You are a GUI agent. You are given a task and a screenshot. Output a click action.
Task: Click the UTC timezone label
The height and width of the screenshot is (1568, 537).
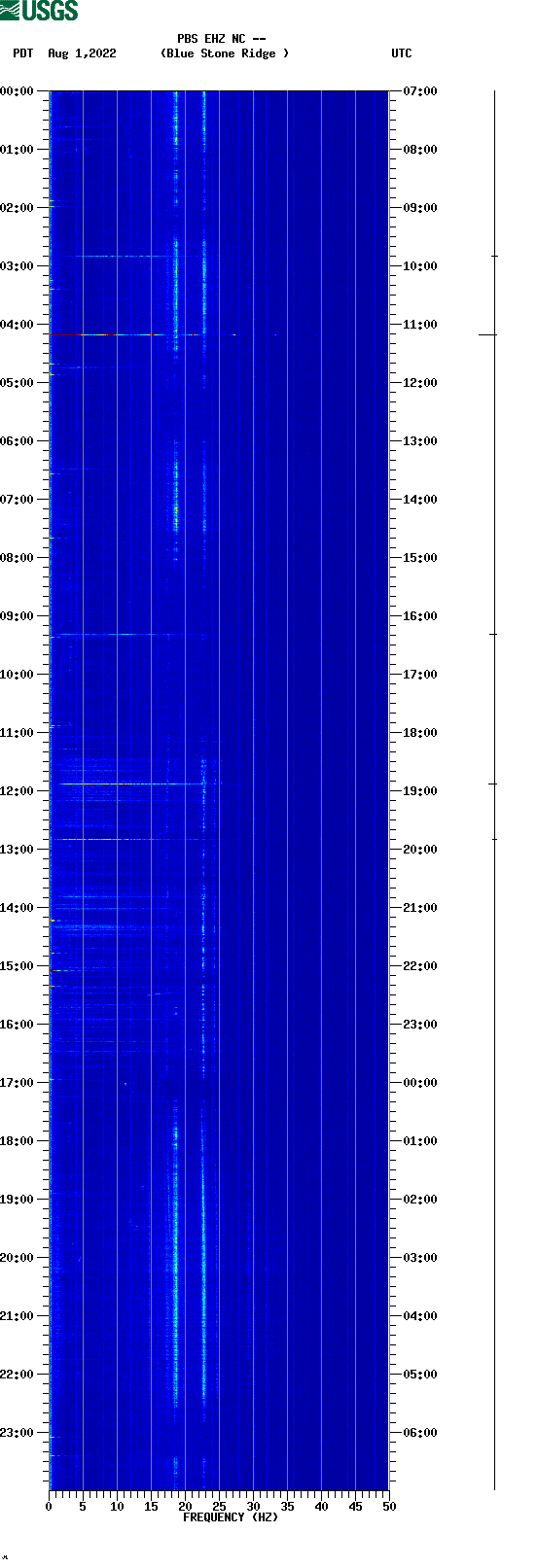[402, 53]
